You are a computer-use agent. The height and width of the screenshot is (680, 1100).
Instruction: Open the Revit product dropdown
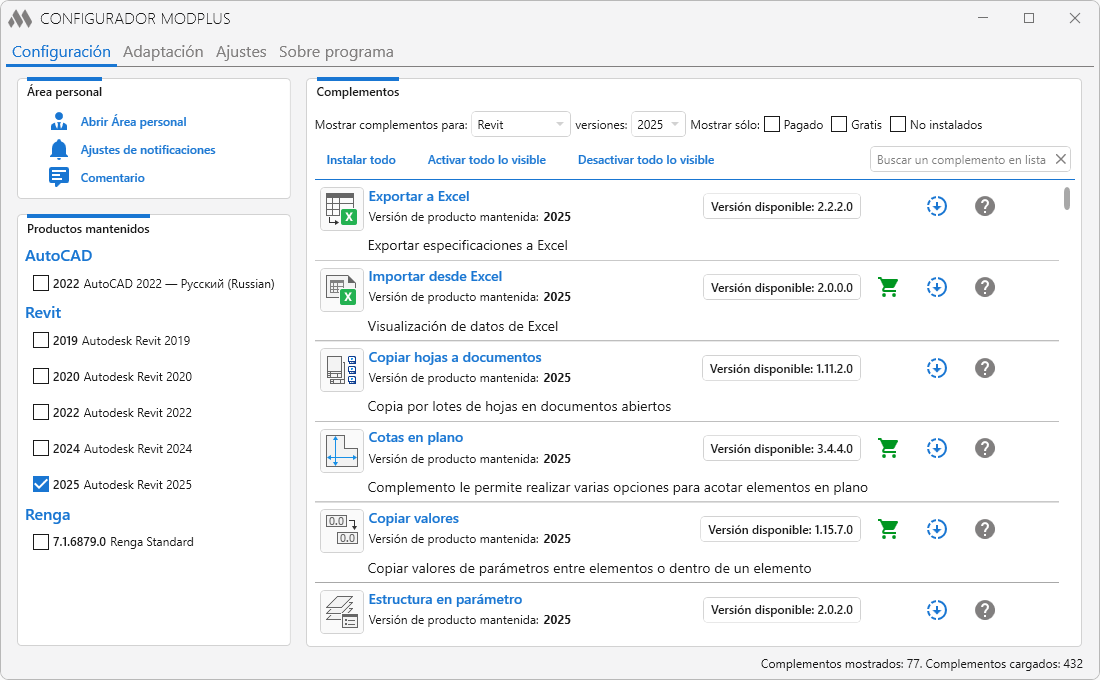(521, 124)
